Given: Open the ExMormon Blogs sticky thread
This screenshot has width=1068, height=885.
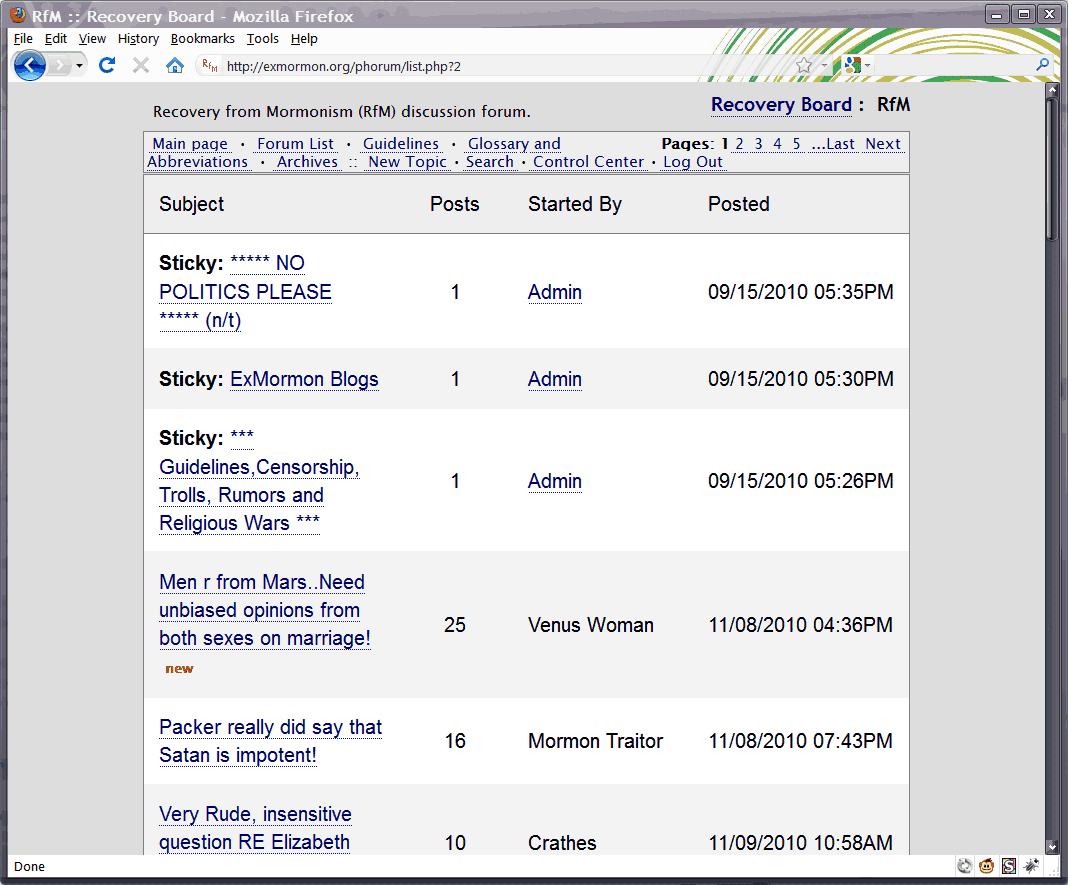Looking at the screenshot, I should pyautogui.click(x=304, y=379).
